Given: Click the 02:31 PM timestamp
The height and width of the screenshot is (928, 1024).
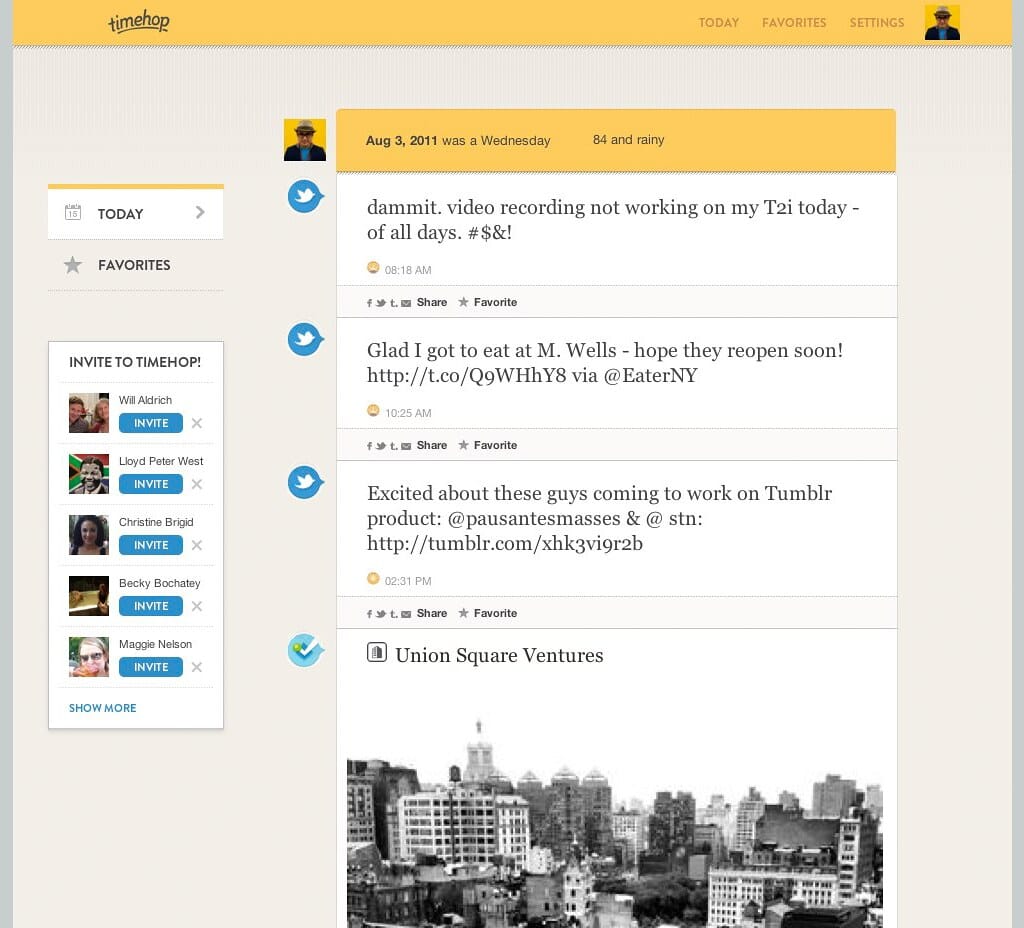Looking at the screenshot, I should (408, 581).
